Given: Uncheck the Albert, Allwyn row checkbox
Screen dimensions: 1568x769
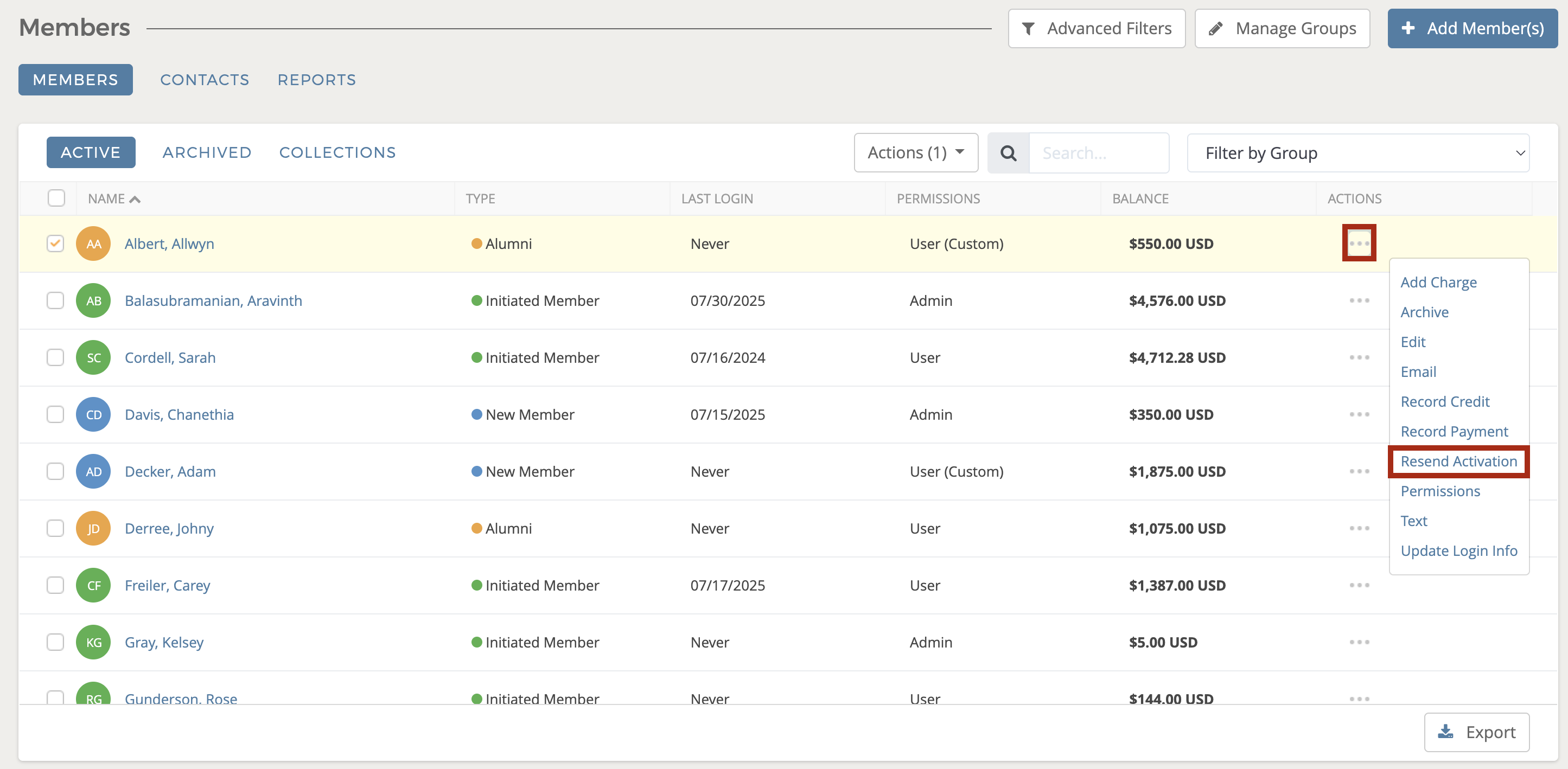Looking at the screenshot, I should point(55,243).
